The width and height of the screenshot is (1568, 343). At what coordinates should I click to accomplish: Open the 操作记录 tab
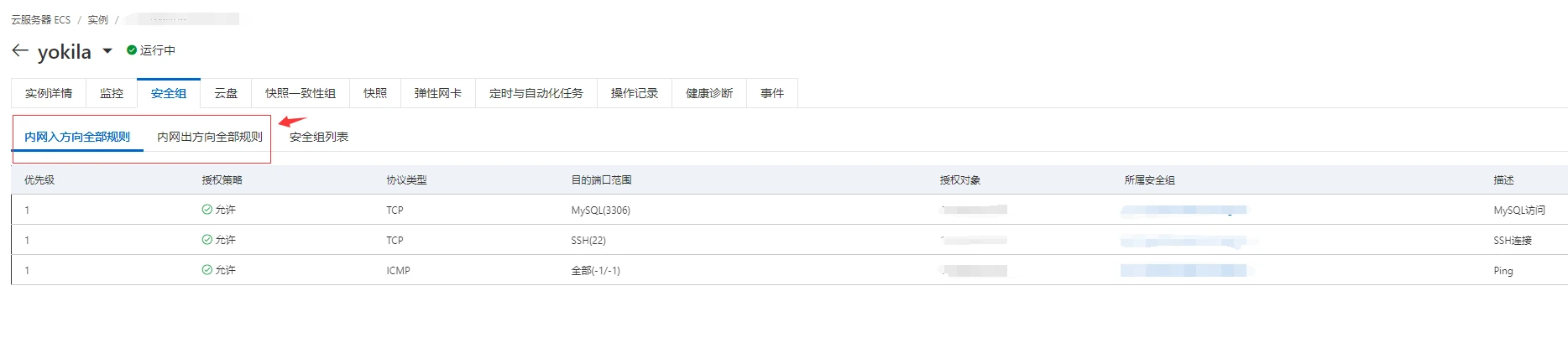pos(635,93)
